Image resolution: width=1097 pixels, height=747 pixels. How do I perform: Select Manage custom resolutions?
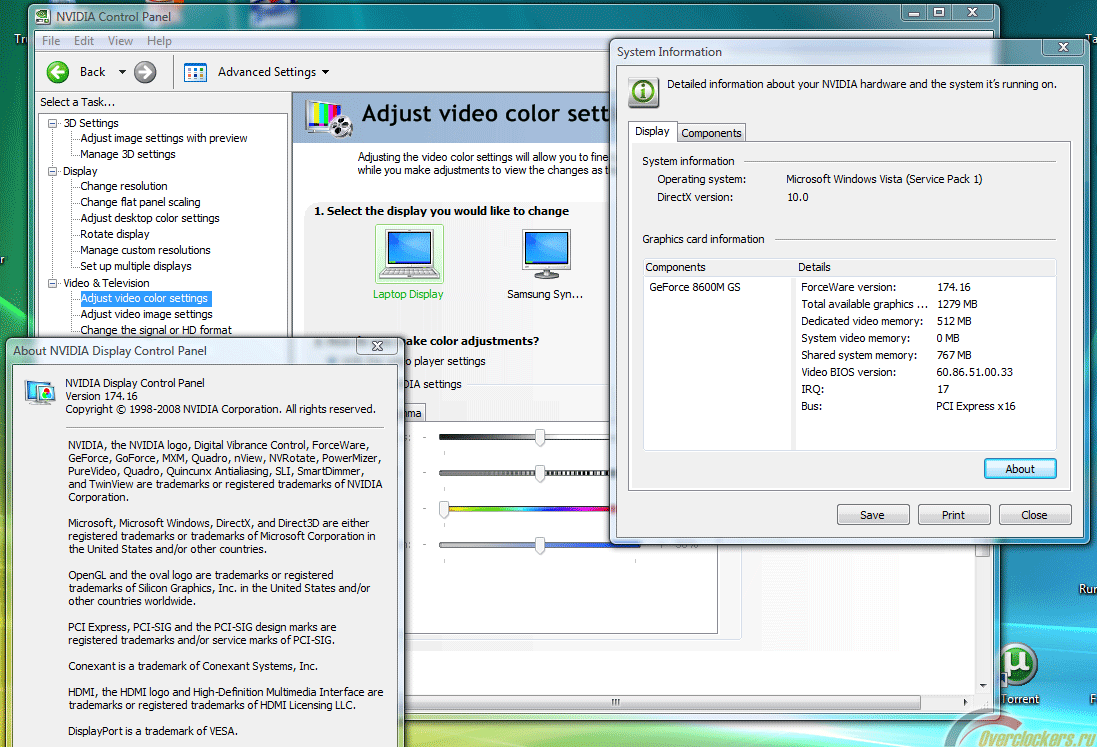[146, 250]
